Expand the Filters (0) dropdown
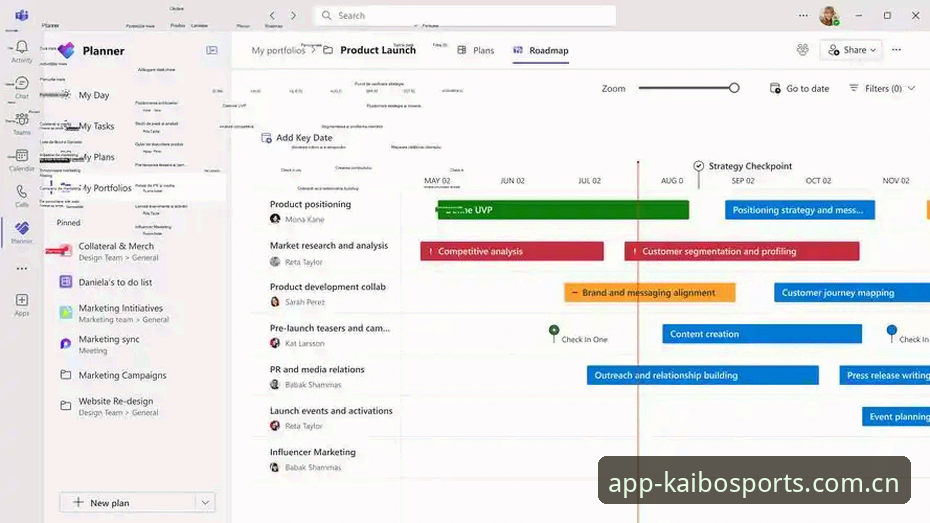The image size is (930, 523). (x=882, y=88)
